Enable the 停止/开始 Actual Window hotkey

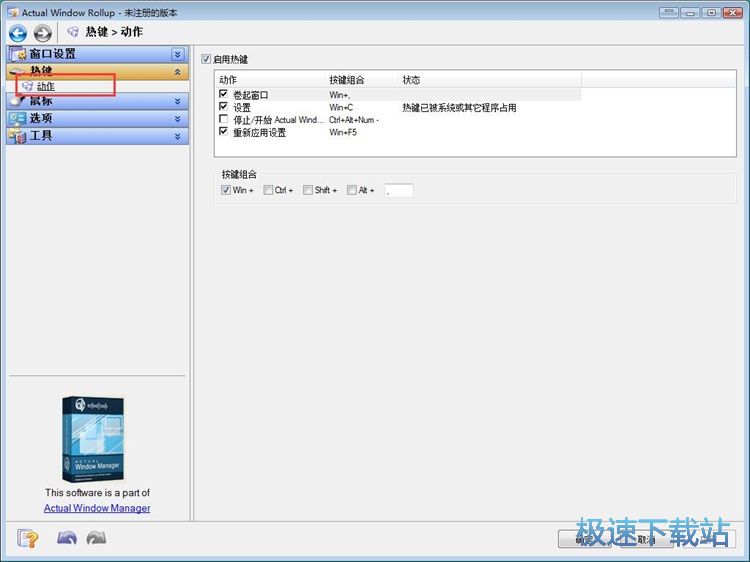(x=224, y=119)
